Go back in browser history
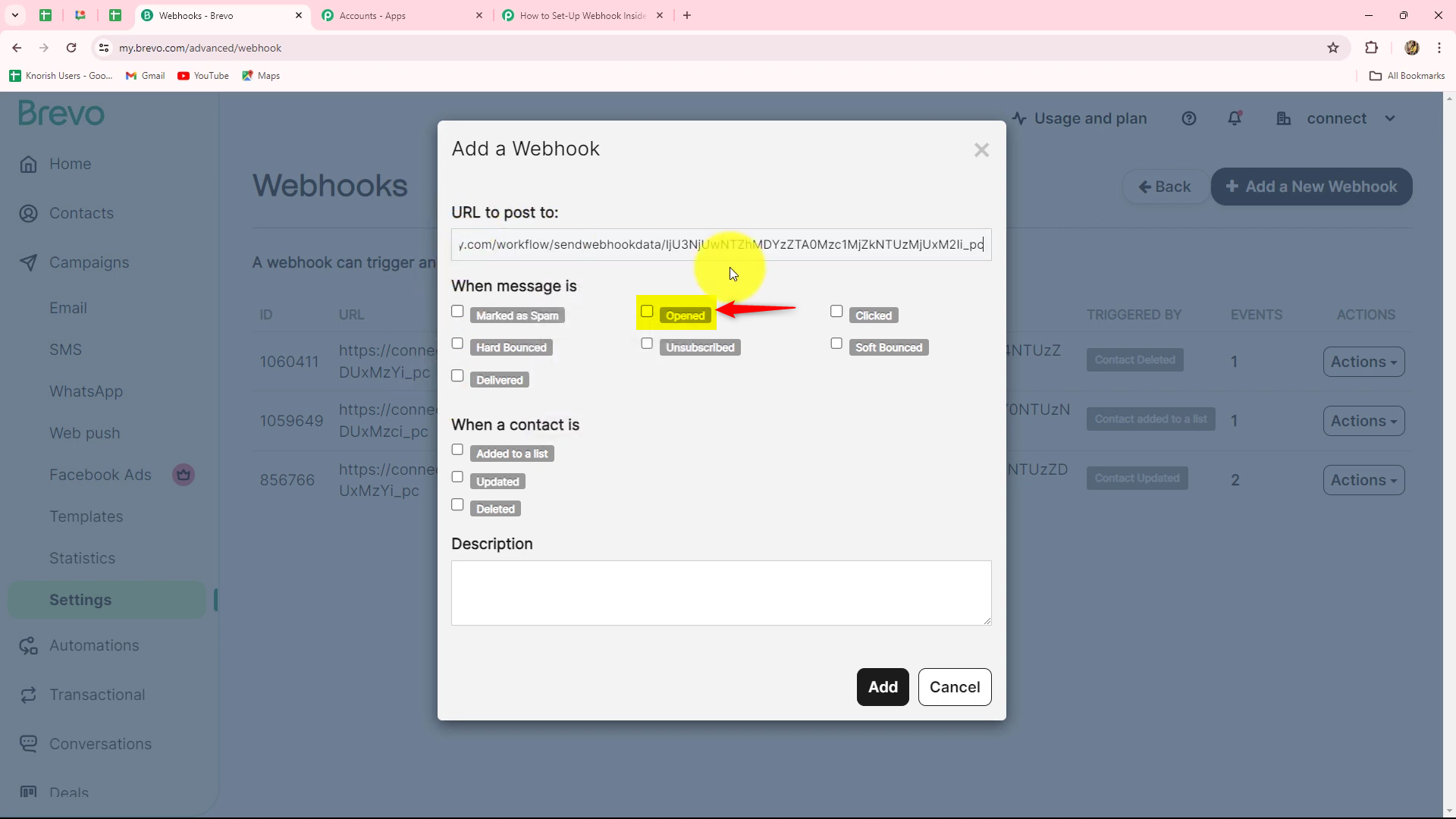Image resolution: width=1456 pixels, height=819 pixels. pyautogui.click(x=17, y=48)
